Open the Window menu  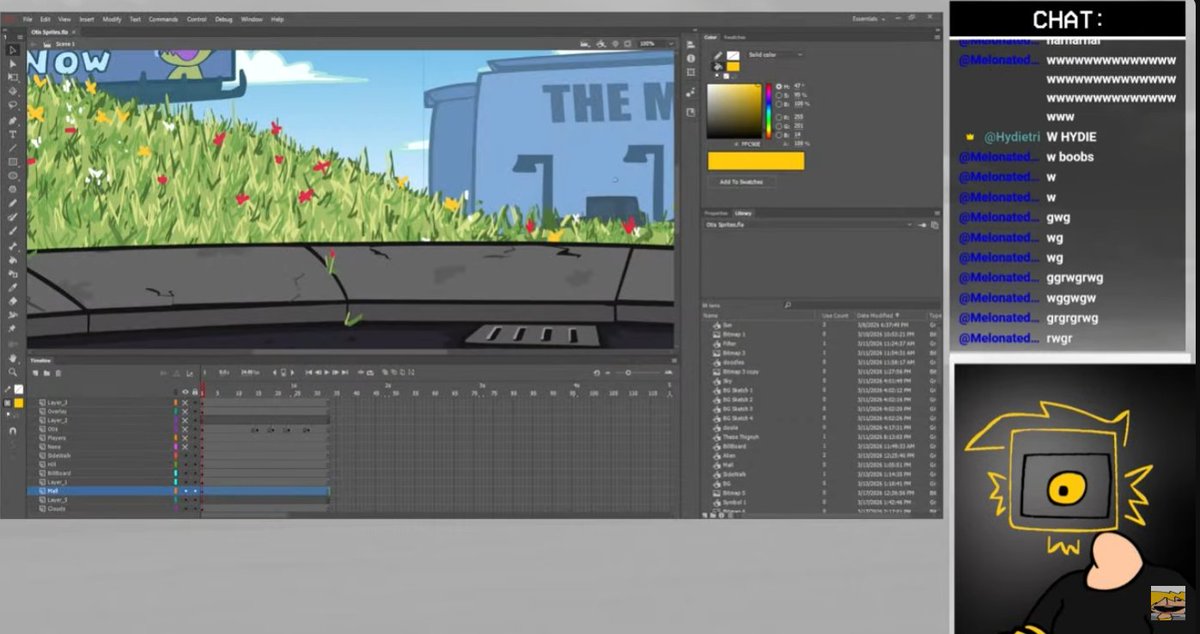pos(251,19)
